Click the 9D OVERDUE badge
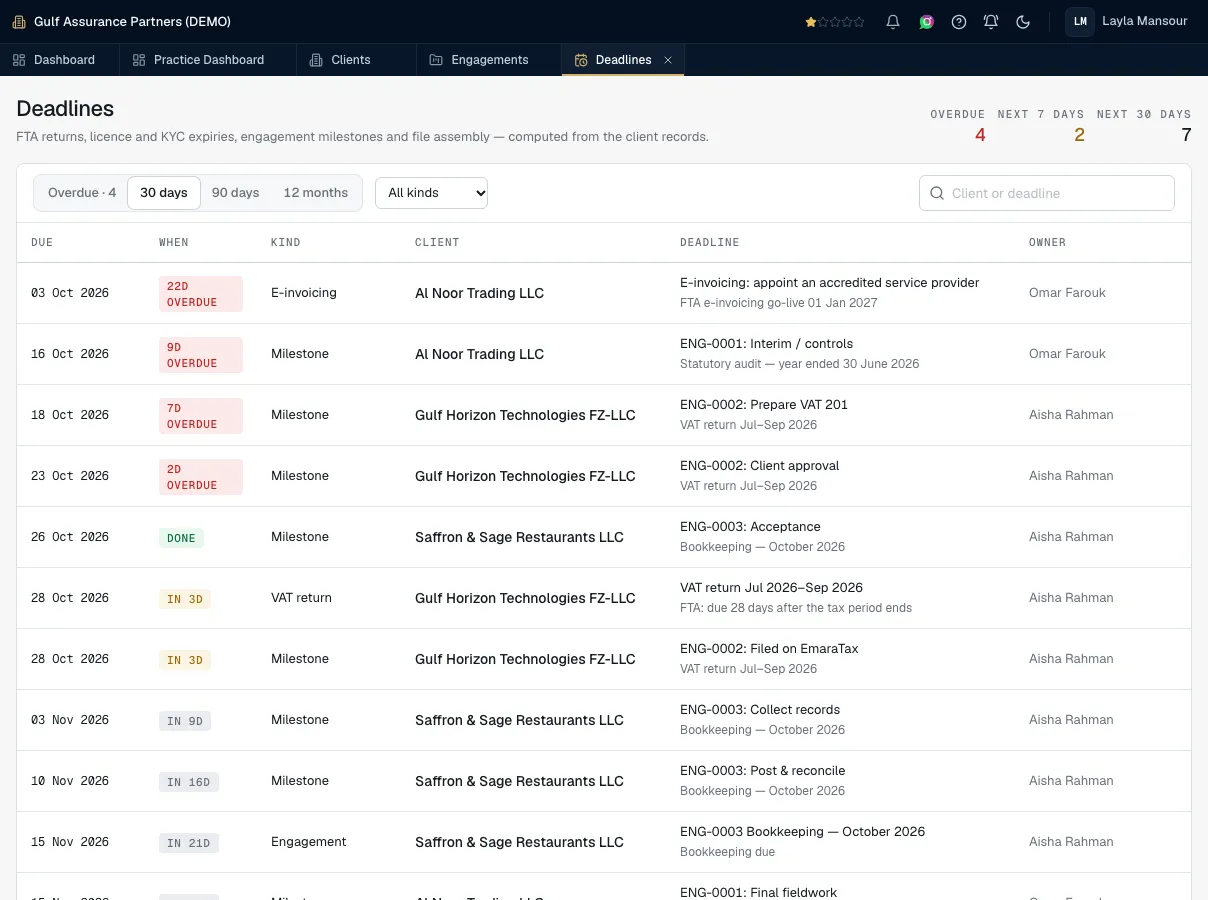The image size is (1208, 900). (201, 355)
